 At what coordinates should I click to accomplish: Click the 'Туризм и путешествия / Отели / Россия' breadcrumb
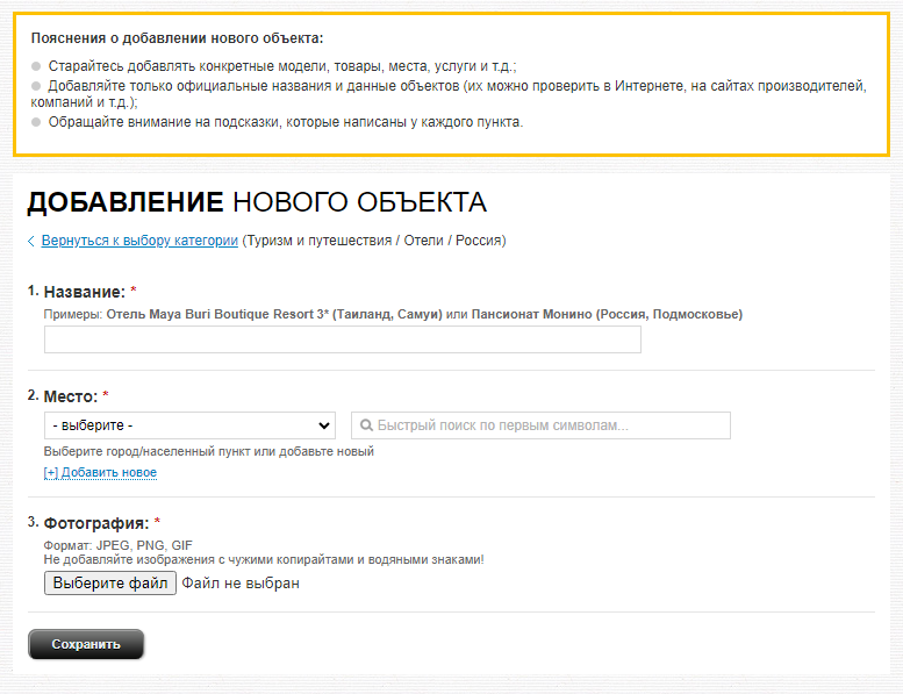click(374, 241)
